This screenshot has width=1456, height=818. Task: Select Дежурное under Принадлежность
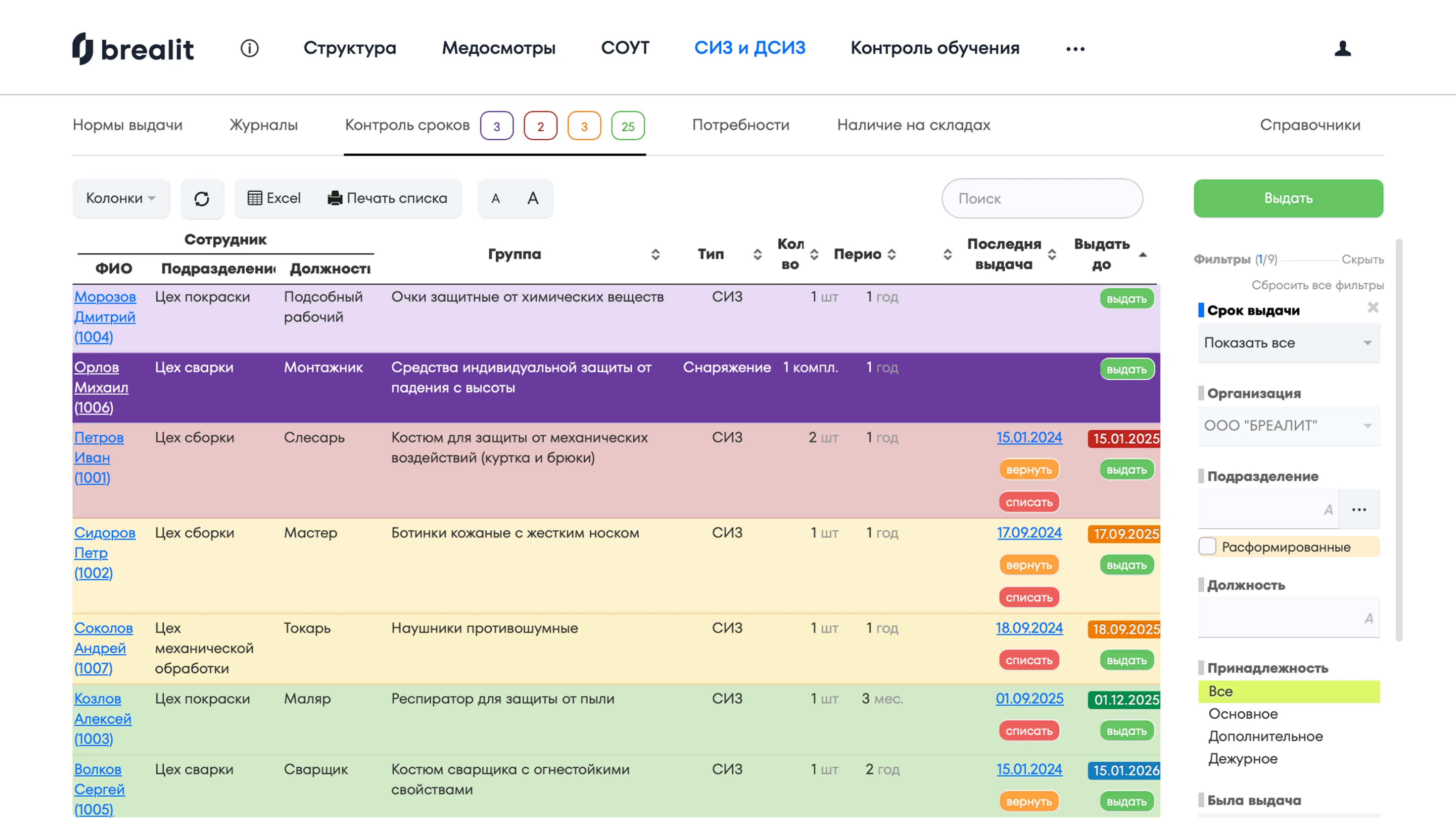coord(1243,759)
